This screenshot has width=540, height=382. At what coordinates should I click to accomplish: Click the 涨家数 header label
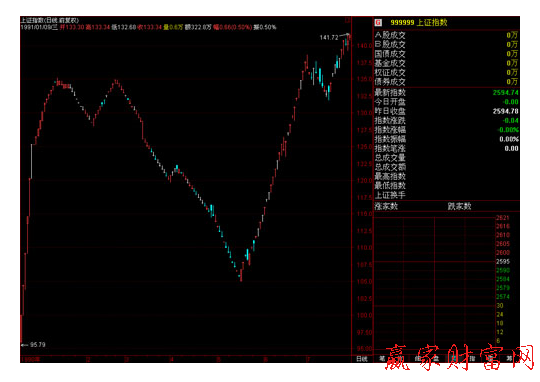click(386, 206)
